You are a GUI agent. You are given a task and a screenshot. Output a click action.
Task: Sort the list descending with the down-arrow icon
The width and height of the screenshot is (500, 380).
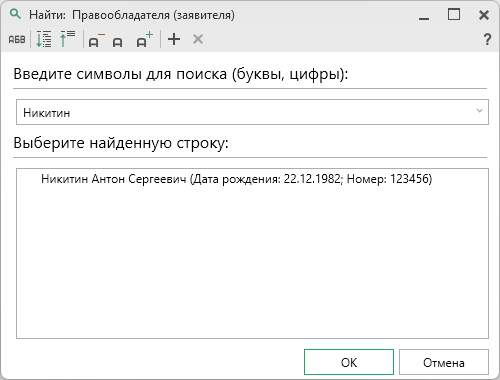tap(44, 39)
